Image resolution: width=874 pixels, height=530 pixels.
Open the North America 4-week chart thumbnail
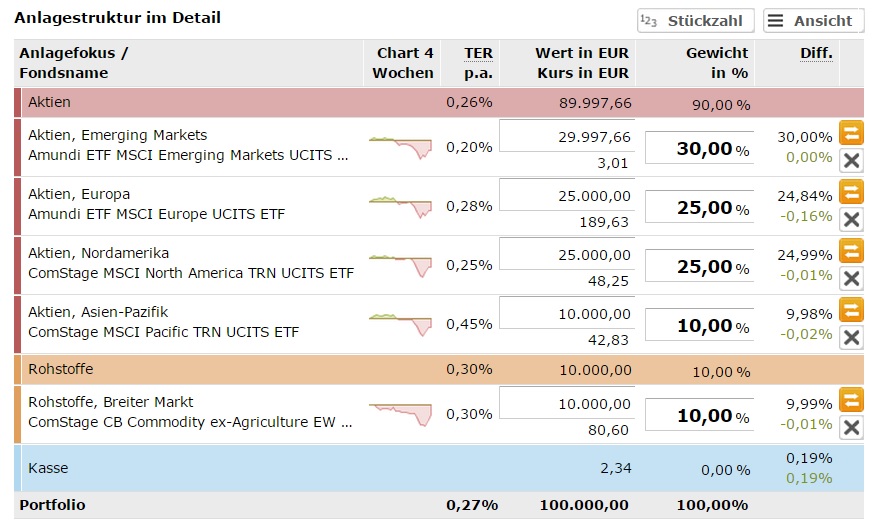coord(400,265)
